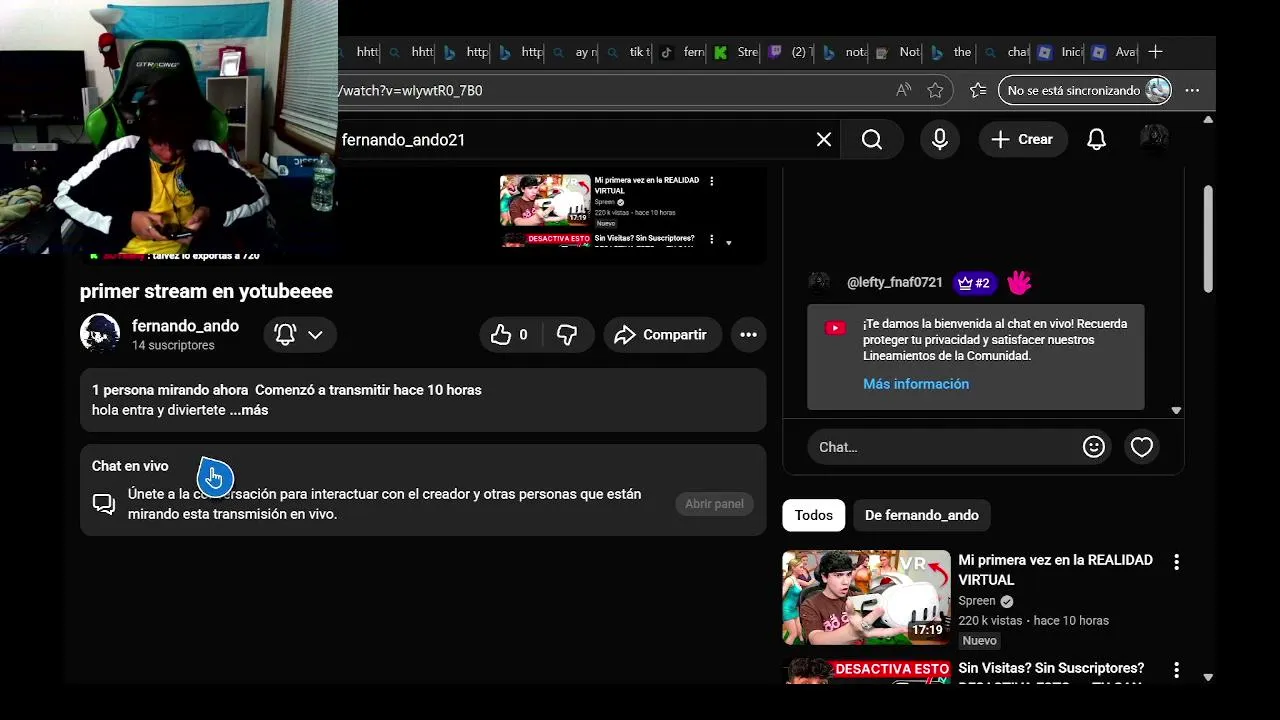
Task: Switch to the Roblox 'Avat' tab
Action: point(1114,52)
